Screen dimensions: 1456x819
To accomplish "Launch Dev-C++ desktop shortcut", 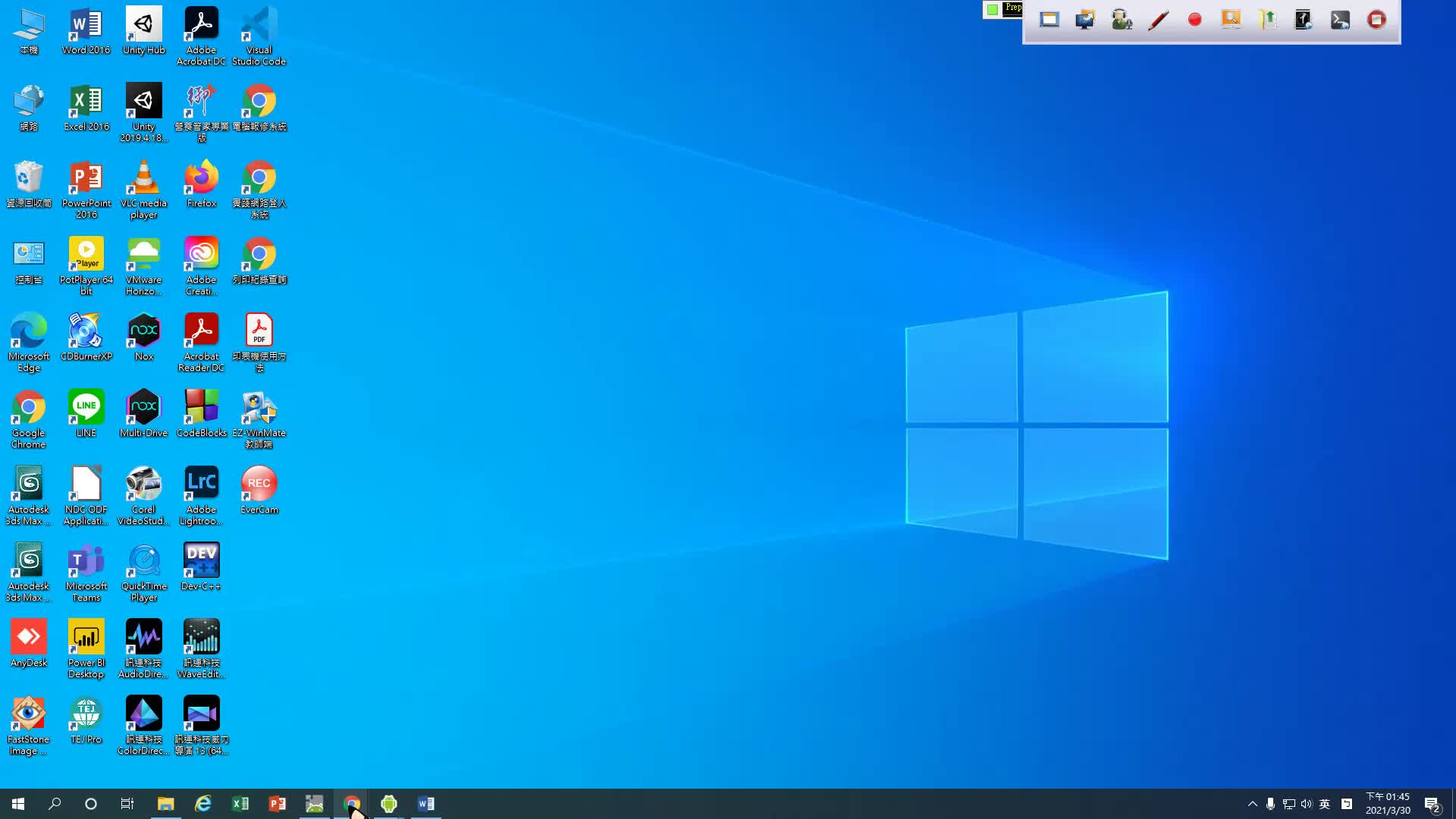I will click(x=201, y=568).
